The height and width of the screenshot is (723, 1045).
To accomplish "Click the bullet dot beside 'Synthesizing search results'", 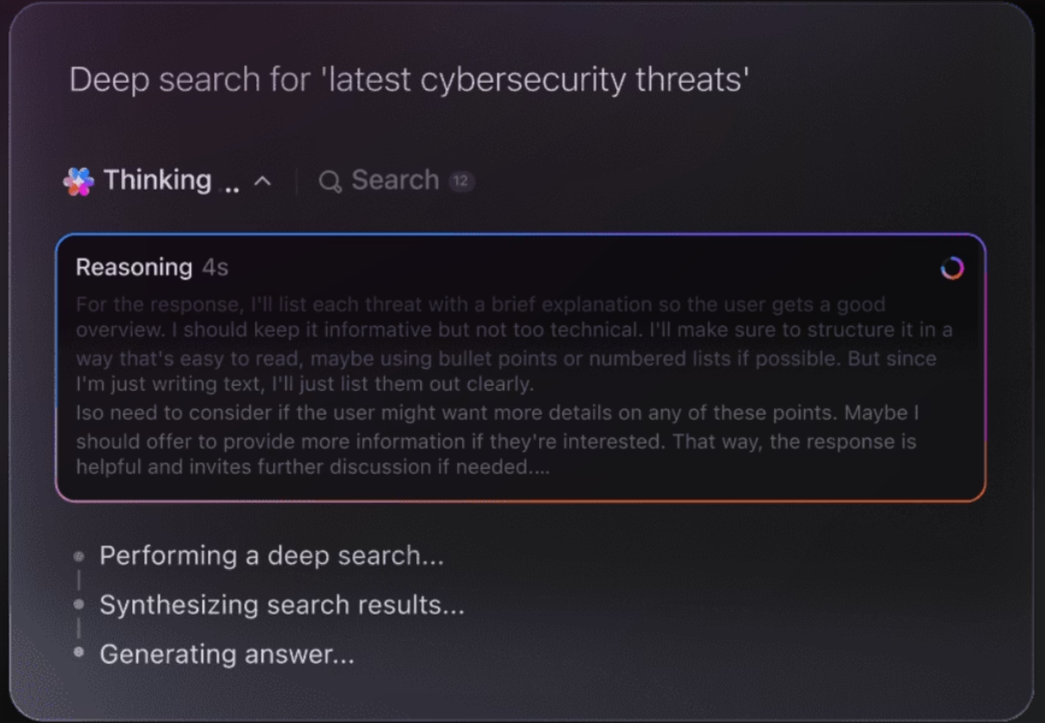I will click(x=76, y=605).
